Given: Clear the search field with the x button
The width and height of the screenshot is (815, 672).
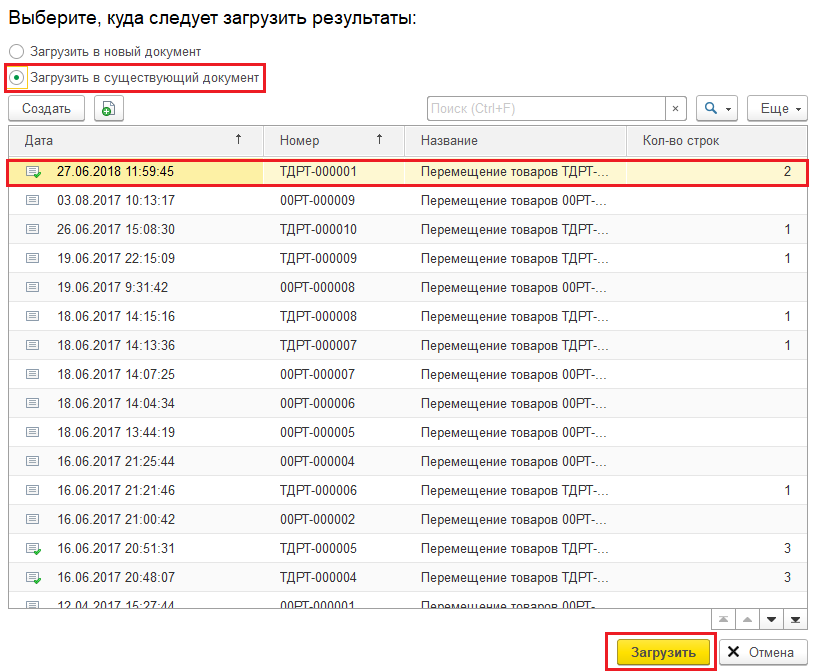Looking at the screenshot, I should (x=675, y=109).
